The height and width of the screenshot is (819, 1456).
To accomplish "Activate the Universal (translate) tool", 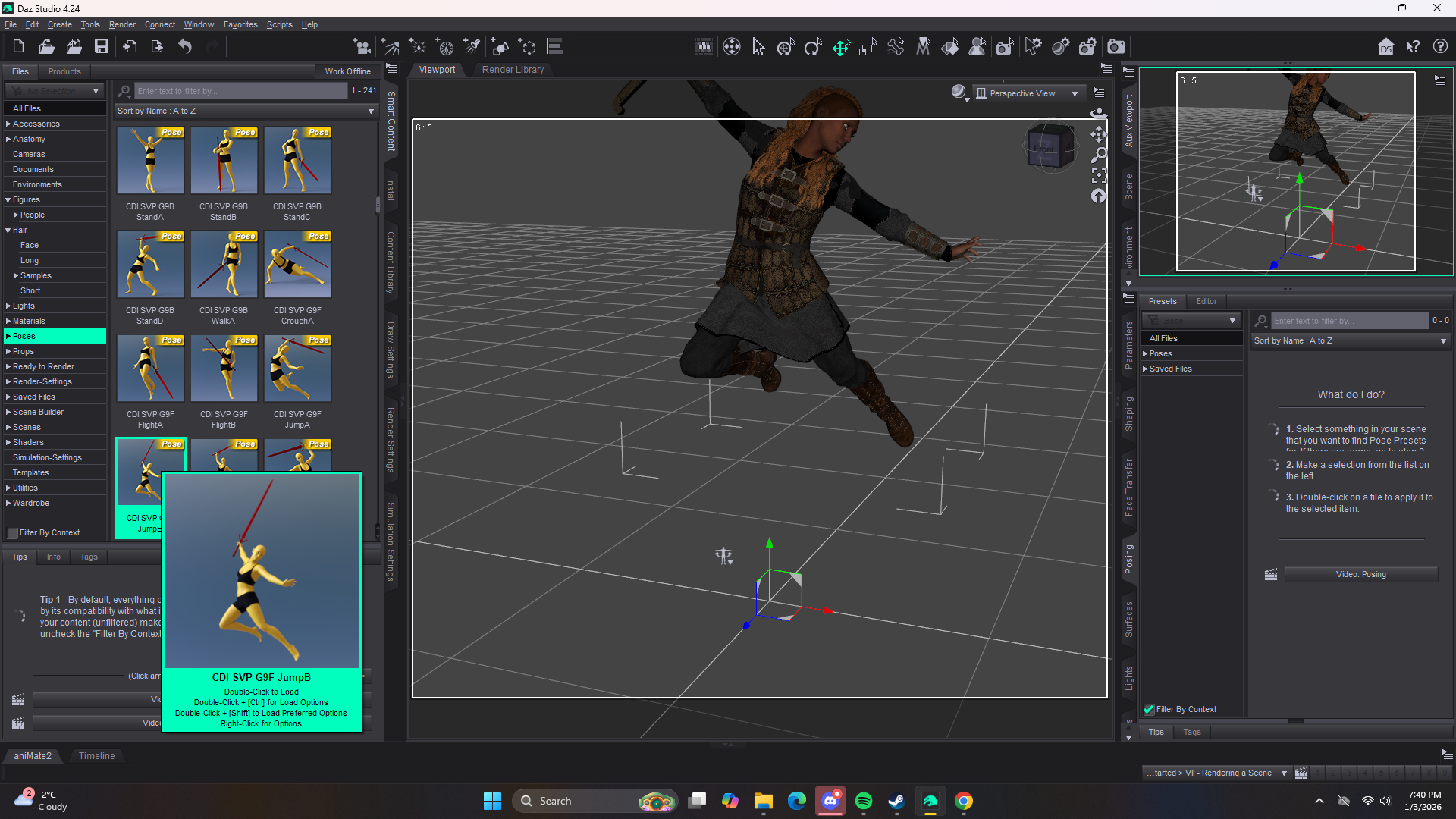I will 841,47.
